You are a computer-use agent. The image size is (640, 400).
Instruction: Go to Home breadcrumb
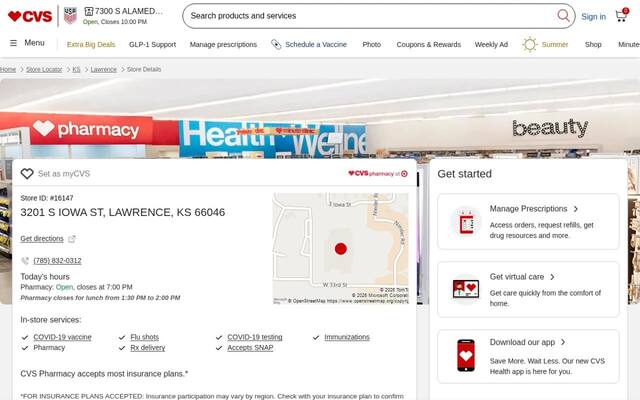point(8,69)
